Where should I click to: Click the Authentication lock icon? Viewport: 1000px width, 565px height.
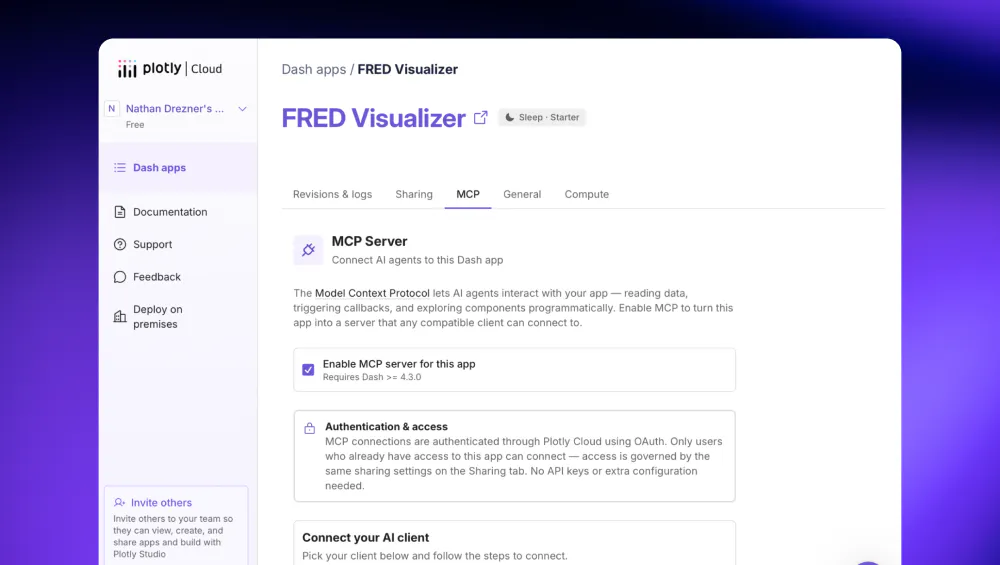[x=309, y=428]
